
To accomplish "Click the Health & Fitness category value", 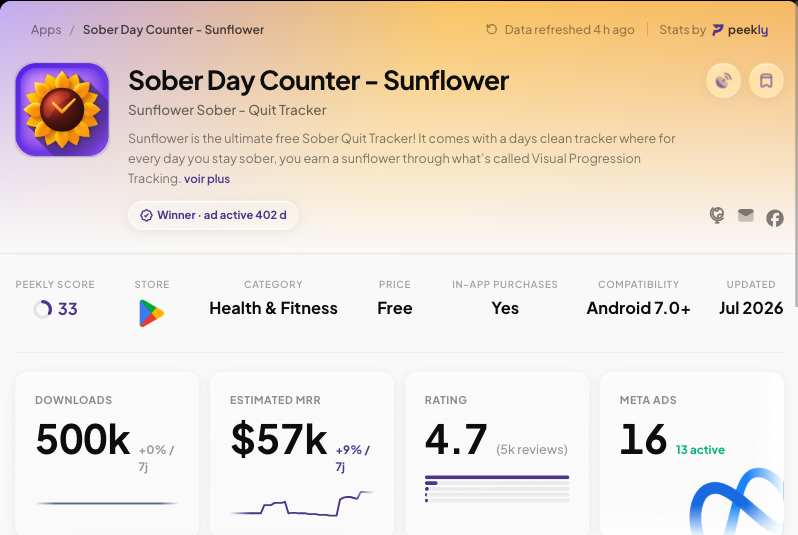I will coord(273,308).
